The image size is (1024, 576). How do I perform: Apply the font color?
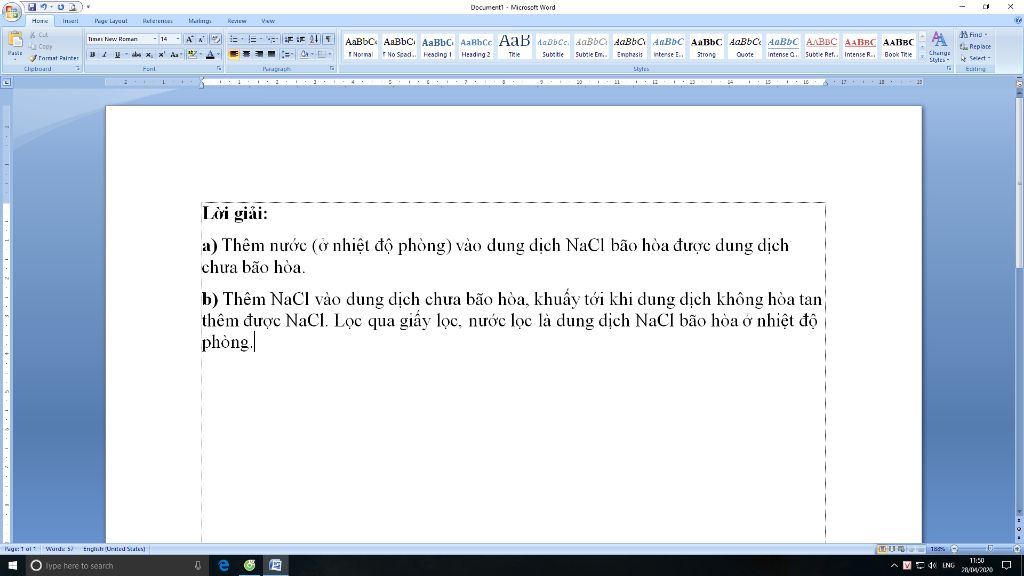pos(210,55)
